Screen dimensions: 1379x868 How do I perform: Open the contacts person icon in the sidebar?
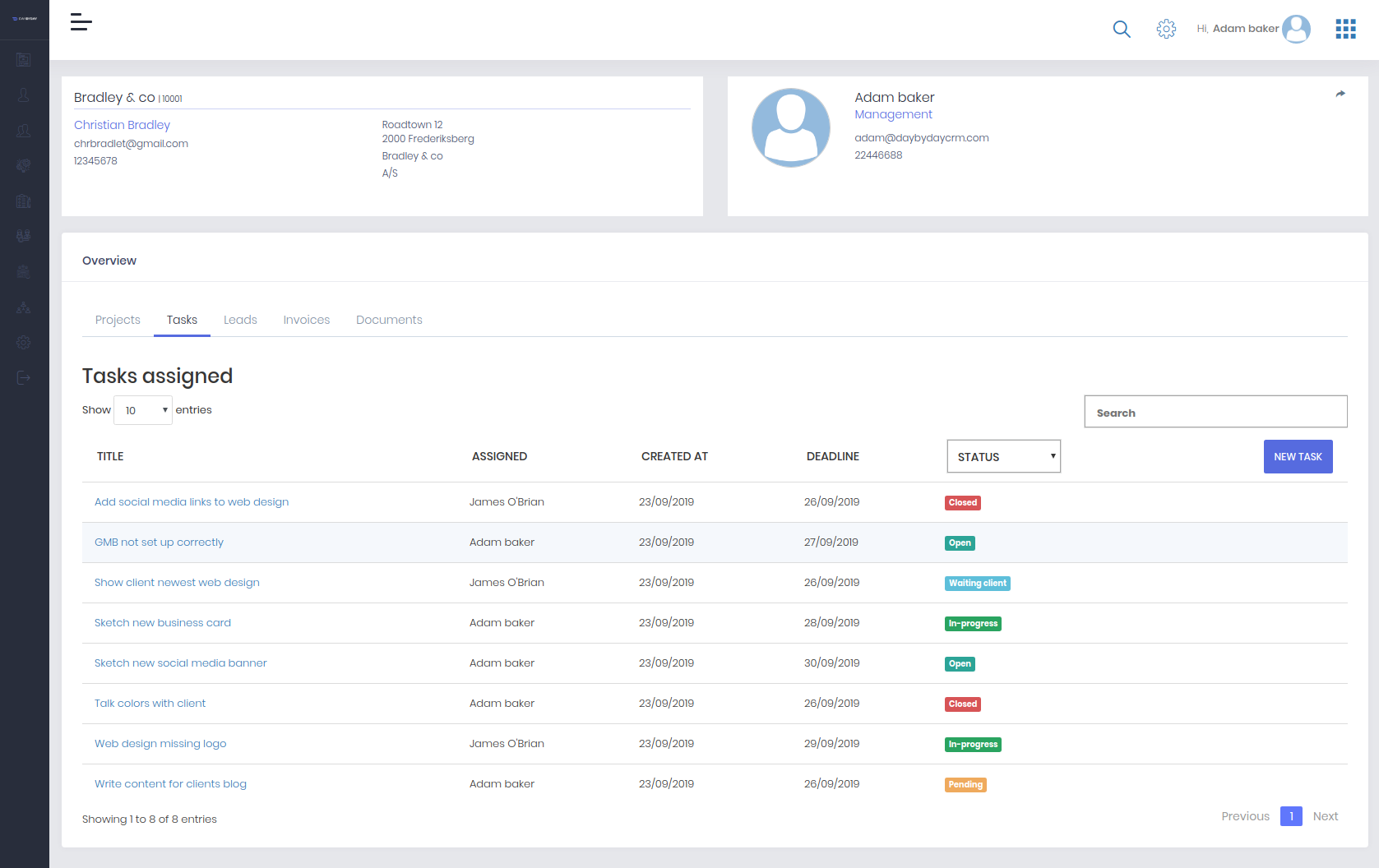[x=23, y=95]
